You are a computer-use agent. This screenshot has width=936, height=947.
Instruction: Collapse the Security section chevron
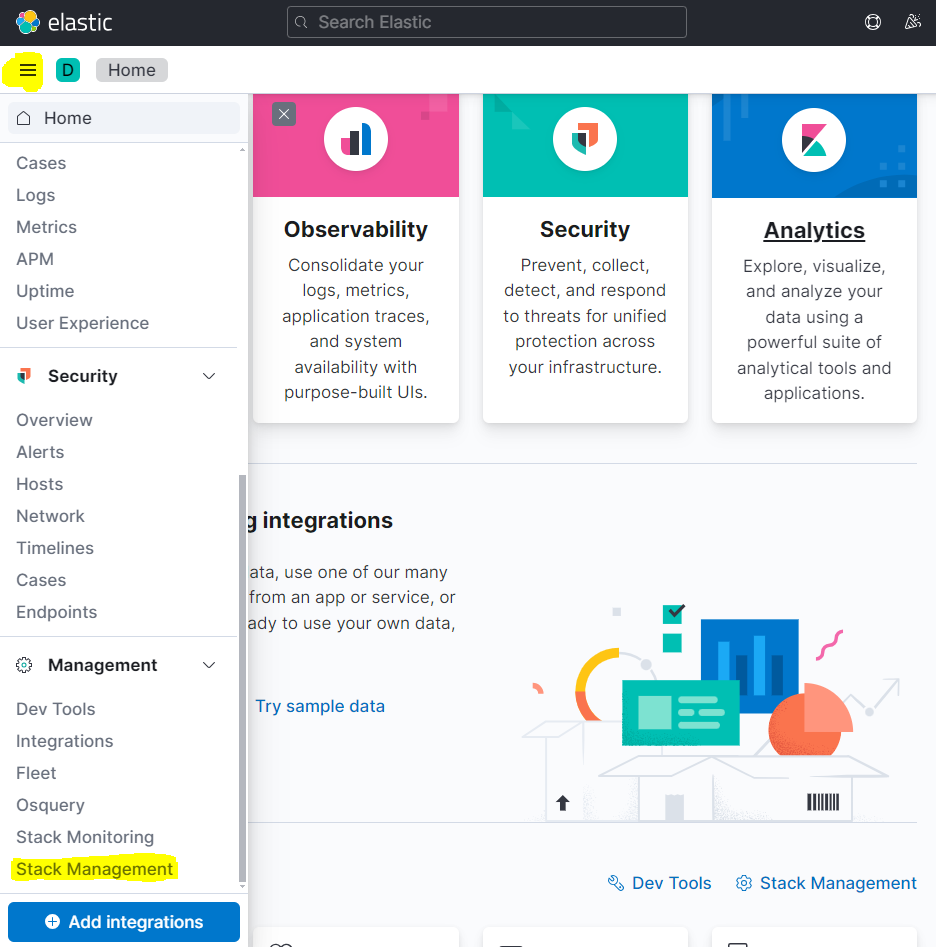209,376
